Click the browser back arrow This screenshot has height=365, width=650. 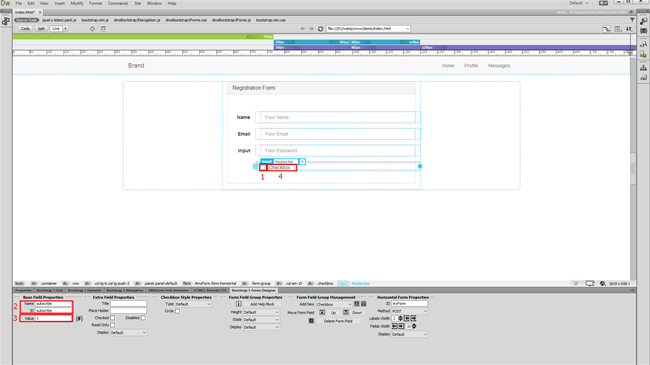[x=303, y=29]
